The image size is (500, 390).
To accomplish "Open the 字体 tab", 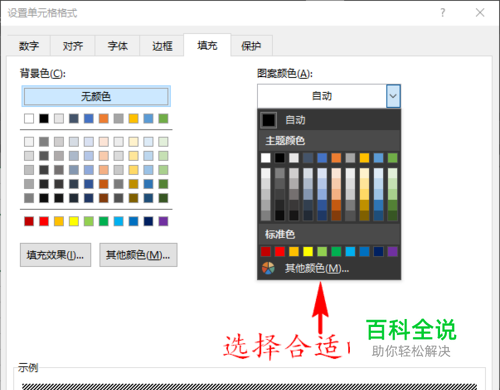I will click(118, 46).
